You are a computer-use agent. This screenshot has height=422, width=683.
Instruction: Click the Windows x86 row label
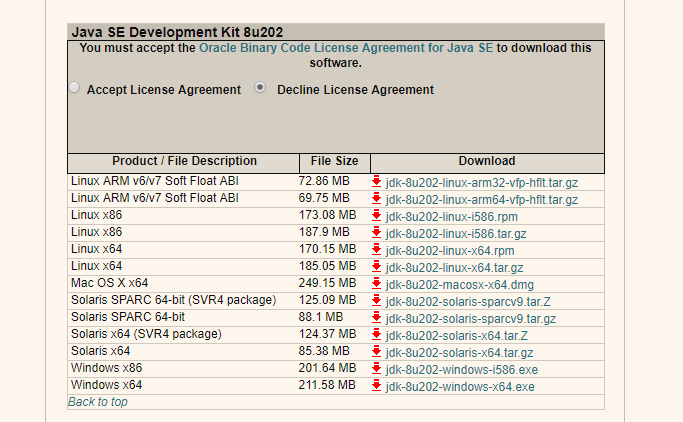106,368
